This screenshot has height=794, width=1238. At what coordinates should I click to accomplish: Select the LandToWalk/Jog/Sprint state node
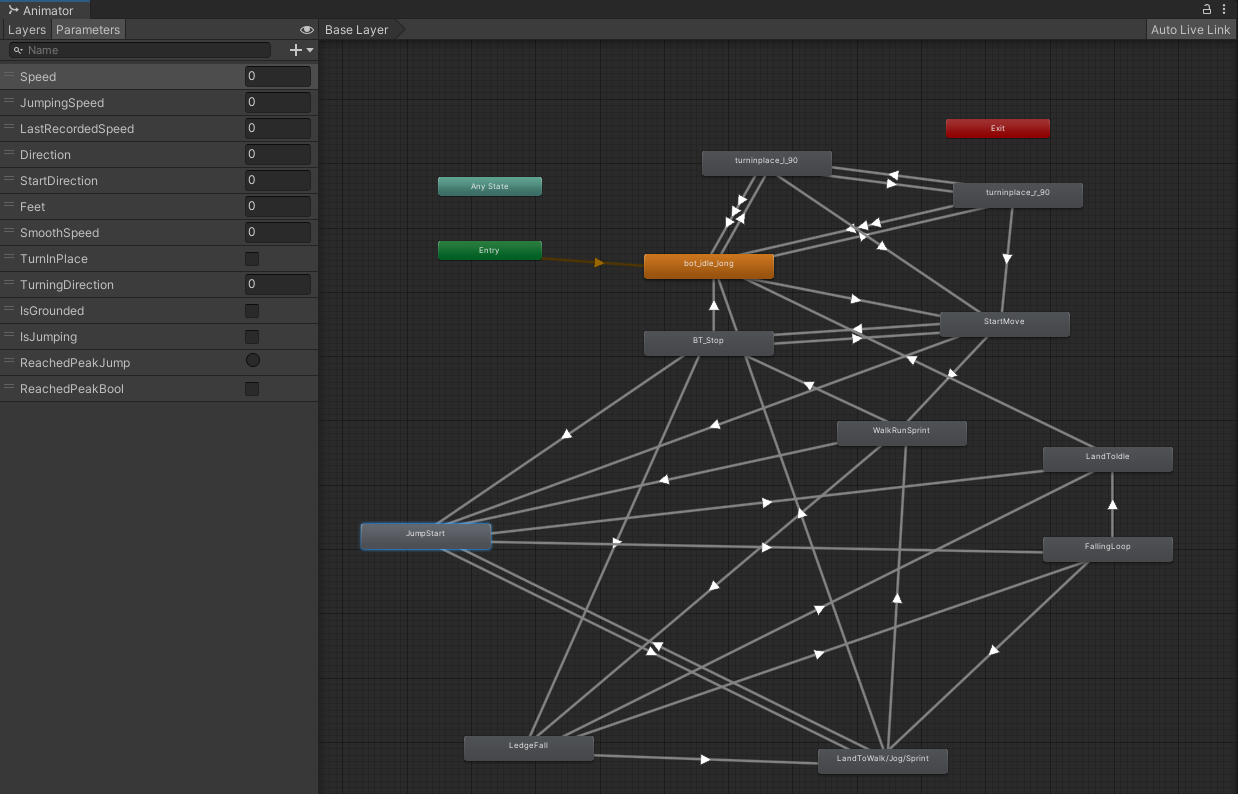coord(883,761)
